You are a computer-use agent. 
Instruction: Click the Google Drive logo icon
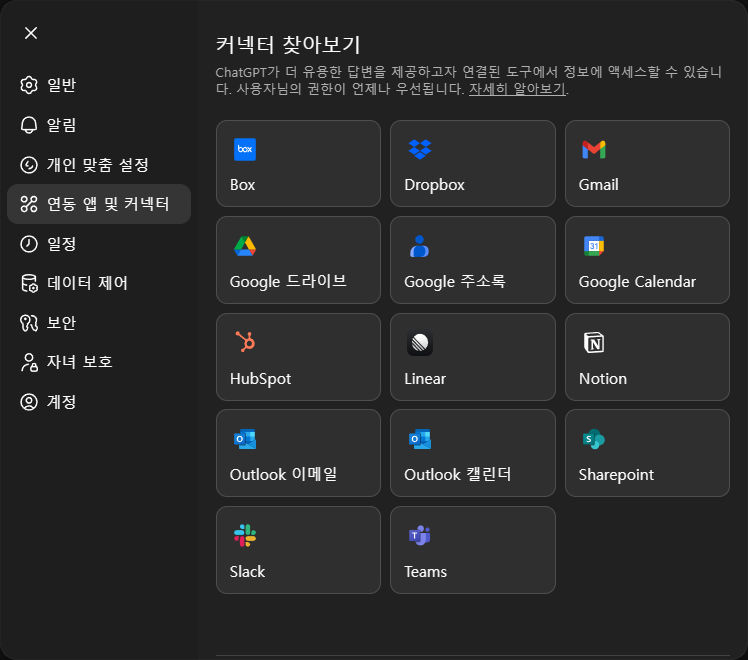click(x=245, y=246)
